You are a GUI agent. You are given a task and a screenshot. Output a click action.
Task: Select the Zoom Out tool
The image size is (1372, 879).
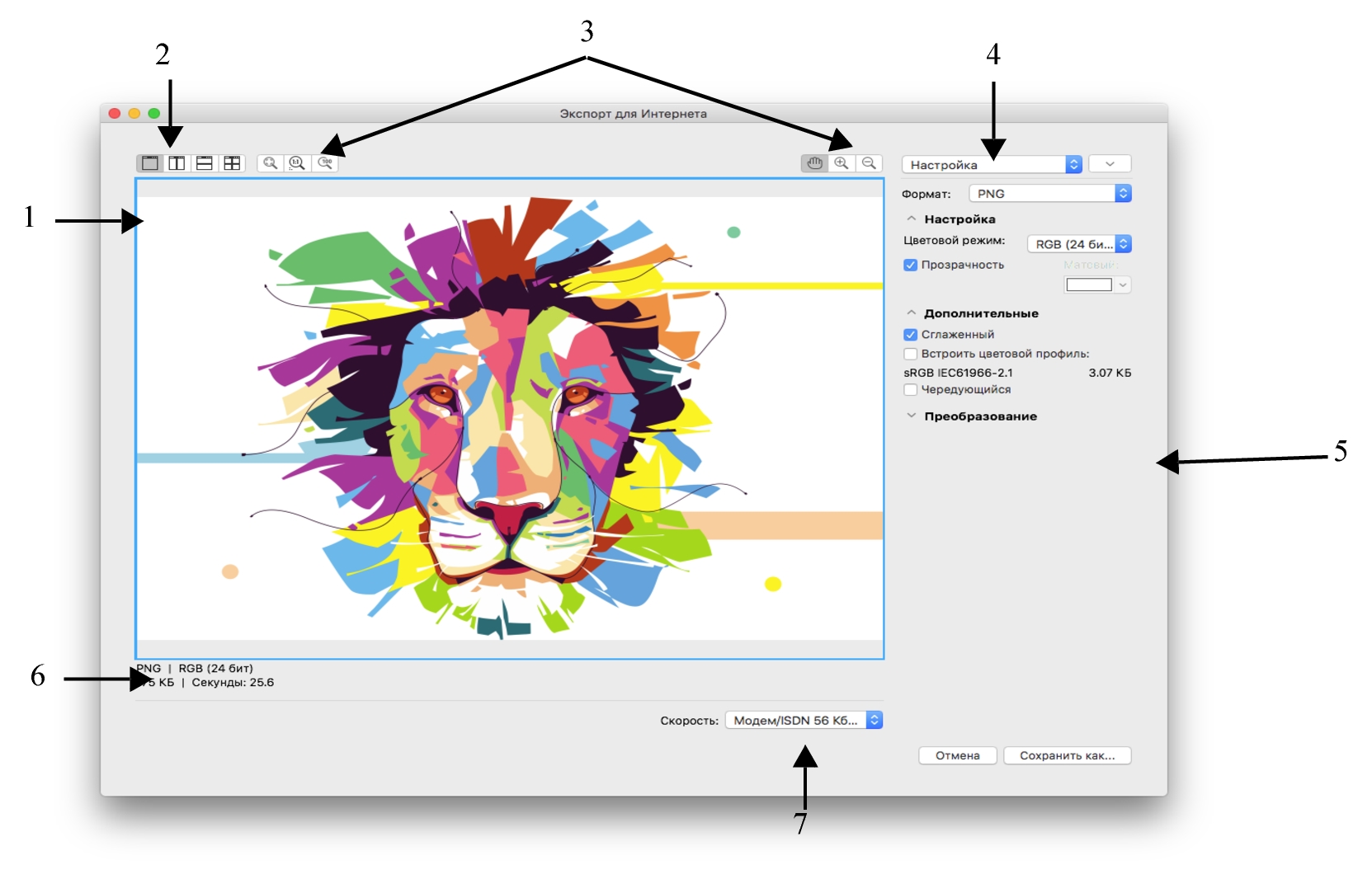click(869, 163)
